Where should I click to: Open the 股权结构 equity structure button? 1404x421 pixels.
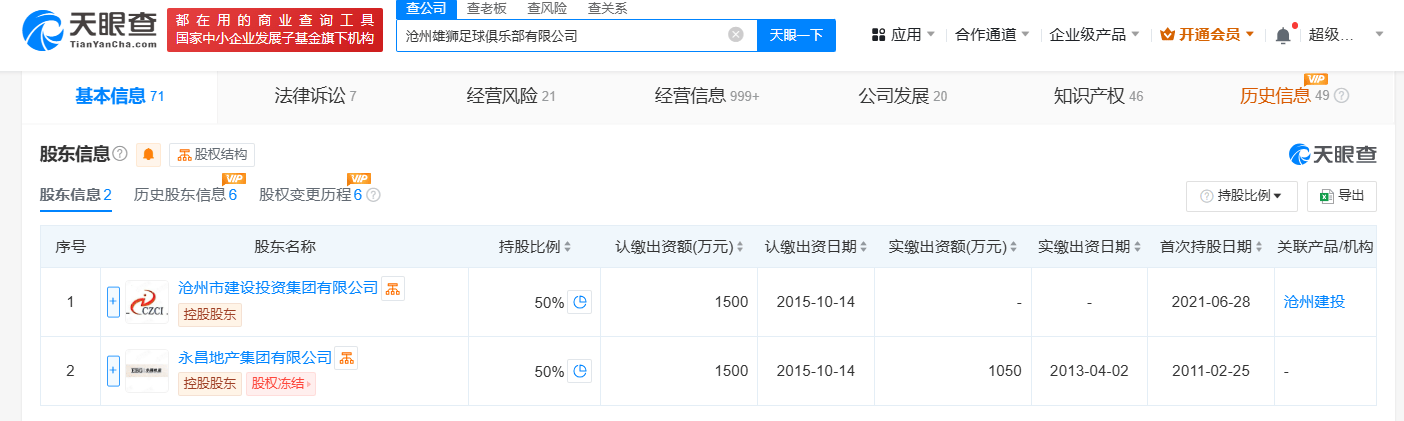(212, 154)
